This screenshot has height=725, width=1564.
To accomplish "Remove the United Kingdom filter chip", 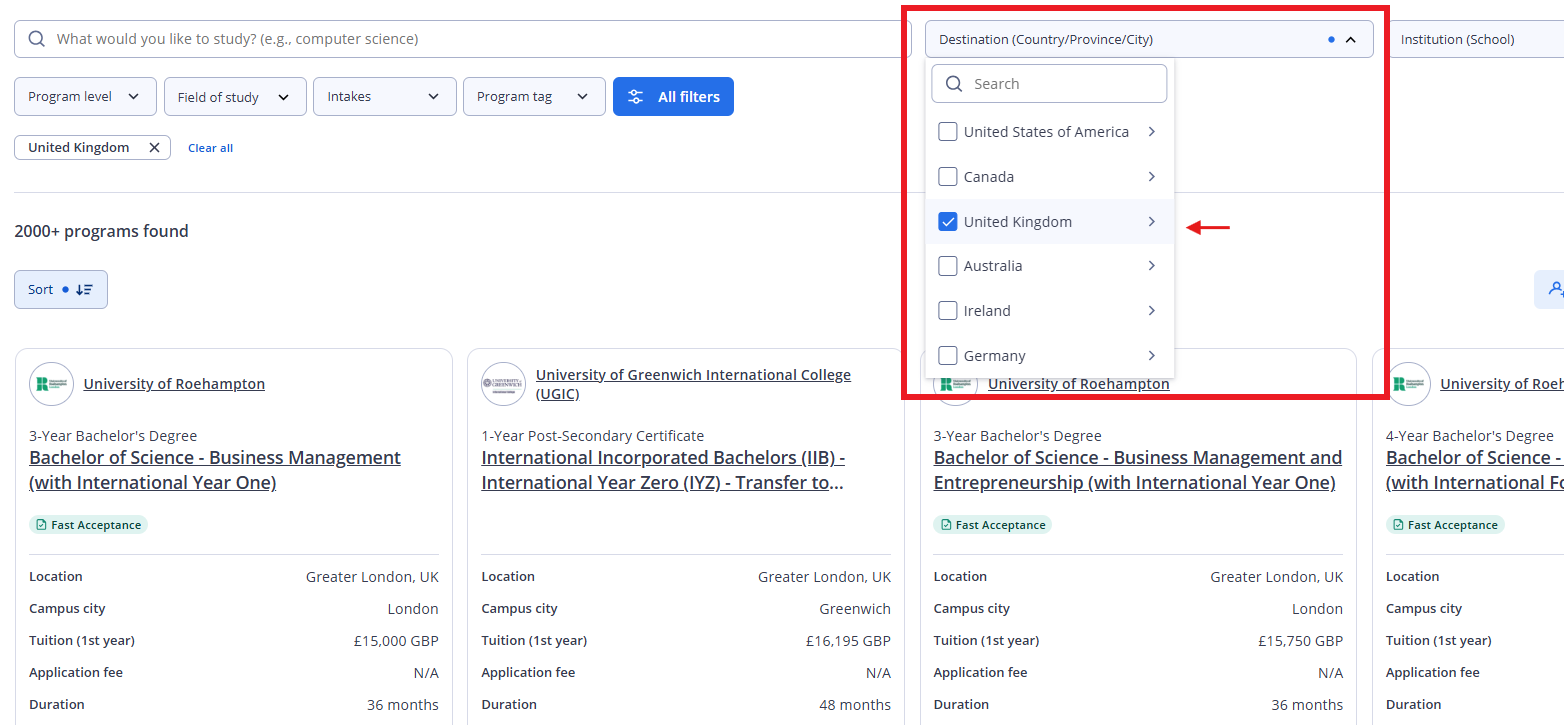I will click(154, 148).
